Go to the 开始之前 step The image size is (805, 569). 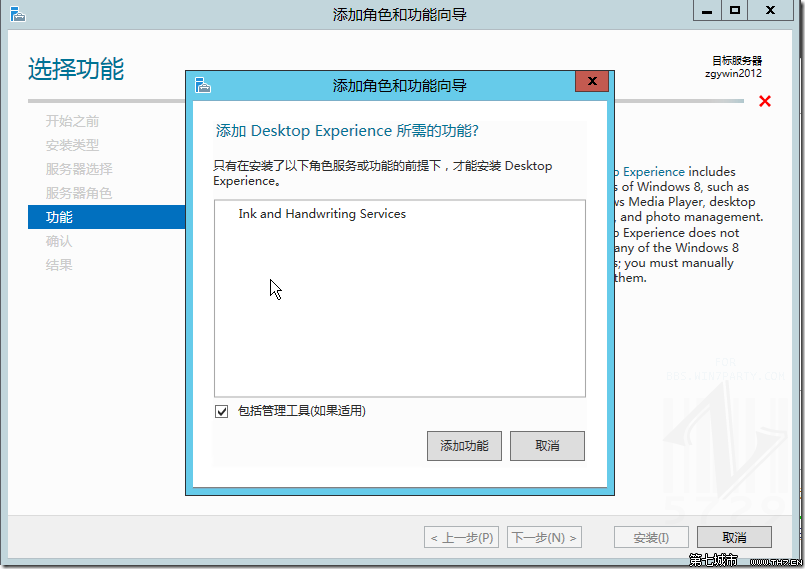coord(72,121)
